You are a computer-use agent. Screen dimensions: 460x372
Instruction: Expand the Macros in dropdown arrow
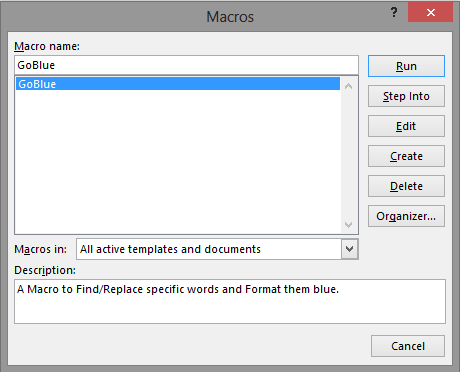349,249
